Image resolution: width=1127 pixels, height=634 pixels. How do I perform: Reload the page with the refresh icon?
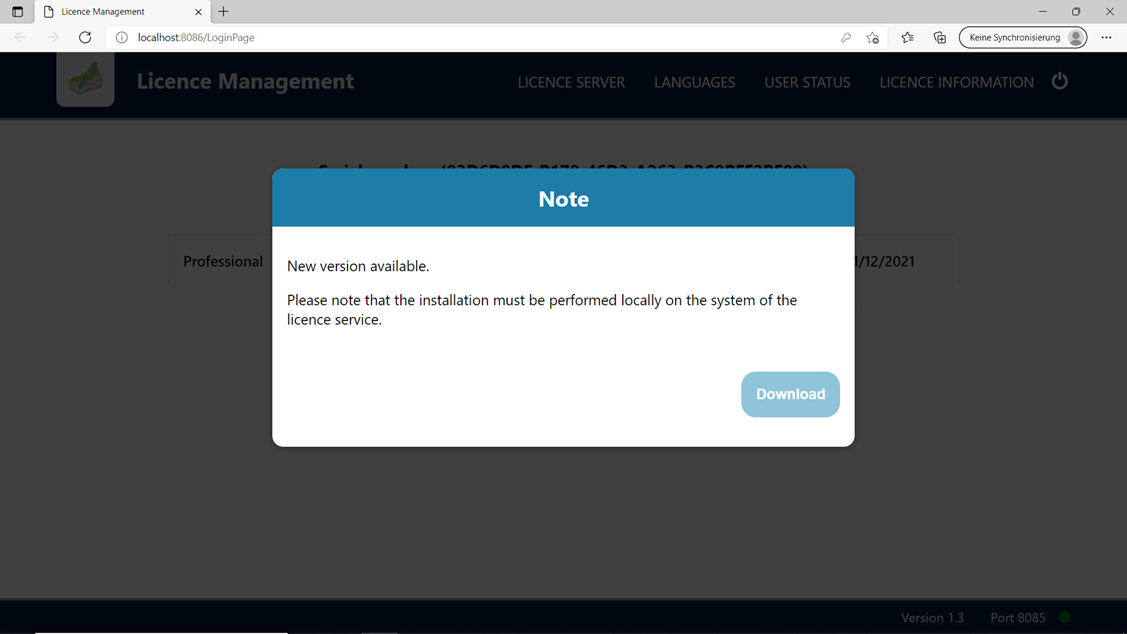85,38
